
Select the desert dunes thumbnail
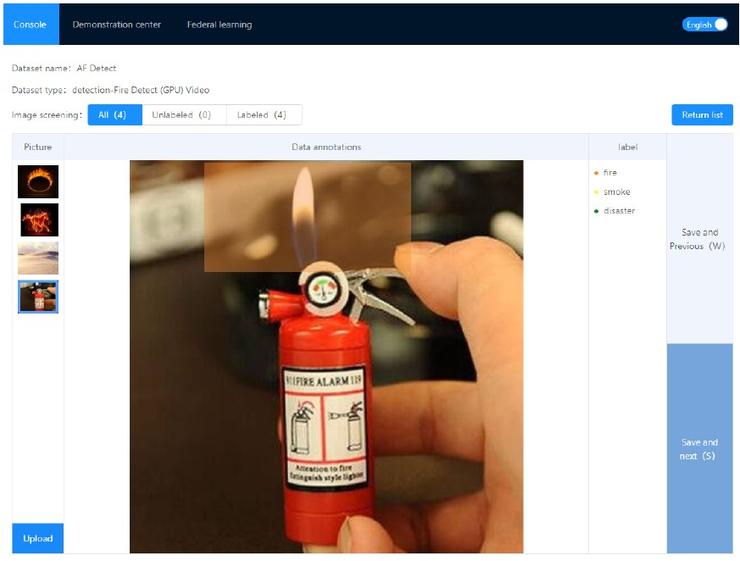point(38,258)
